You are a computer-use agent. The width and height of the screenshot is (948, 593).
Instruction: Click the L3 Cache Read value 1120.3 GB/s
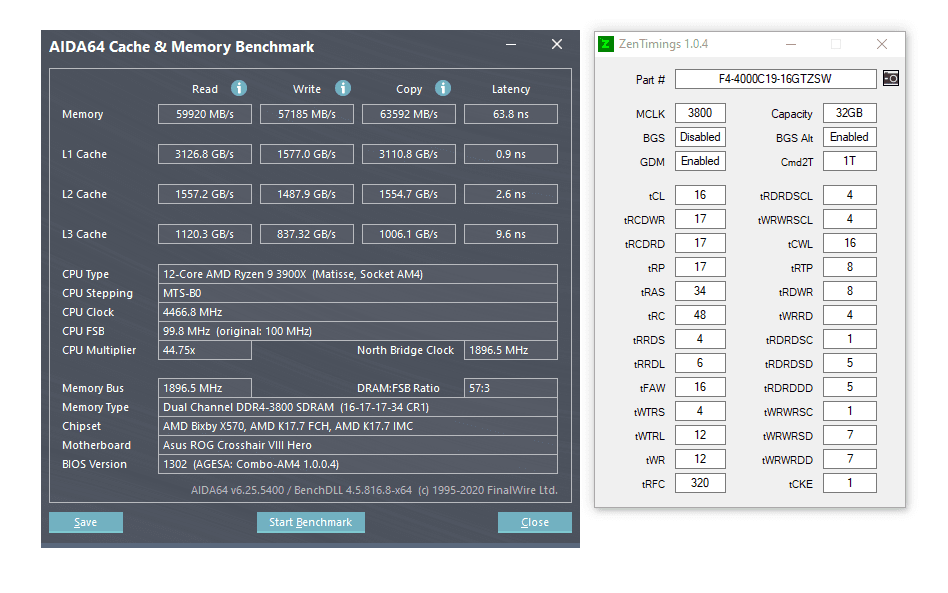coord(205,234)
